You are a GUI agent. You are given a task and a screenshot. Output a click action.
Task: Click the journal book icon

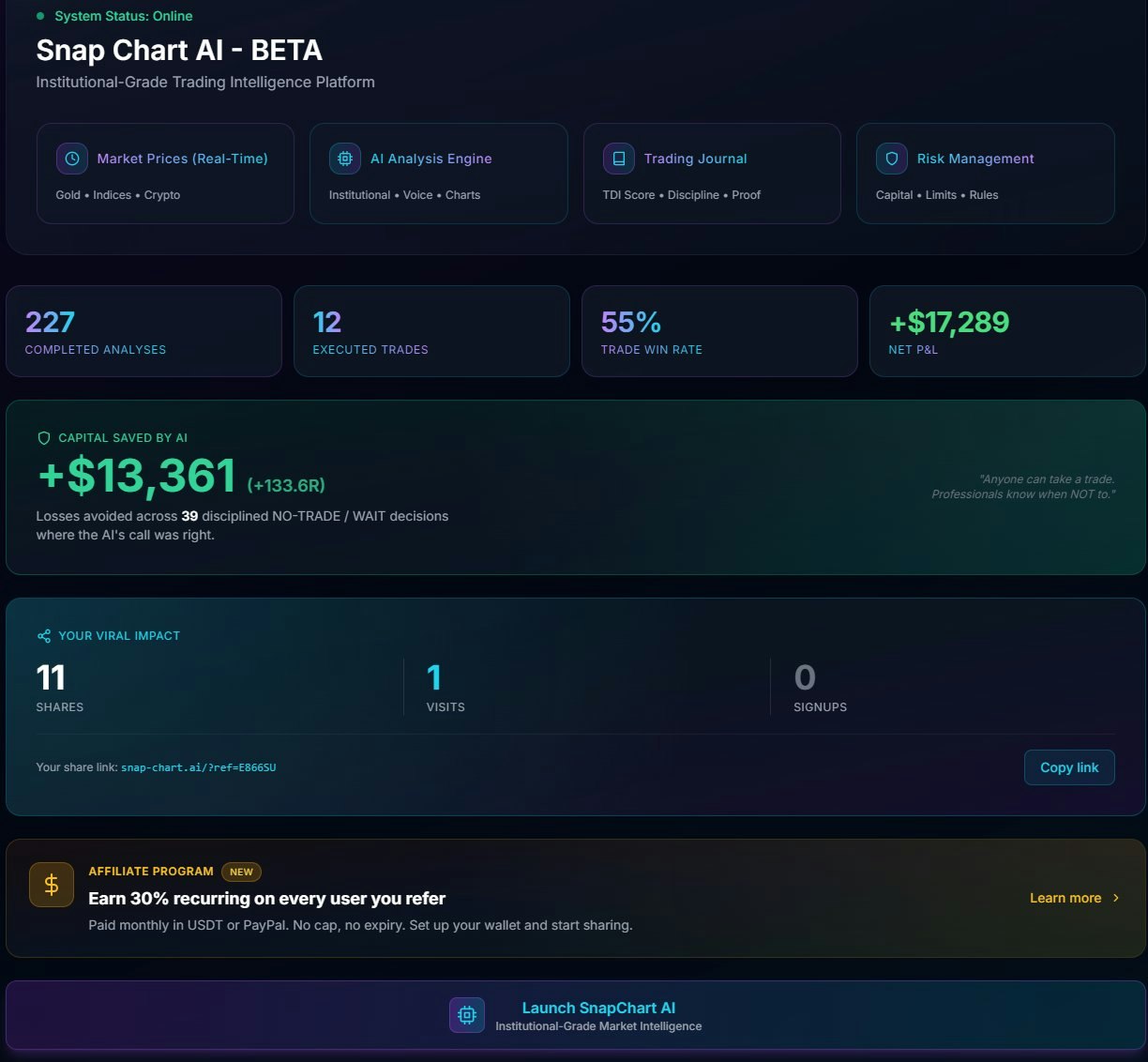point(619,159)
